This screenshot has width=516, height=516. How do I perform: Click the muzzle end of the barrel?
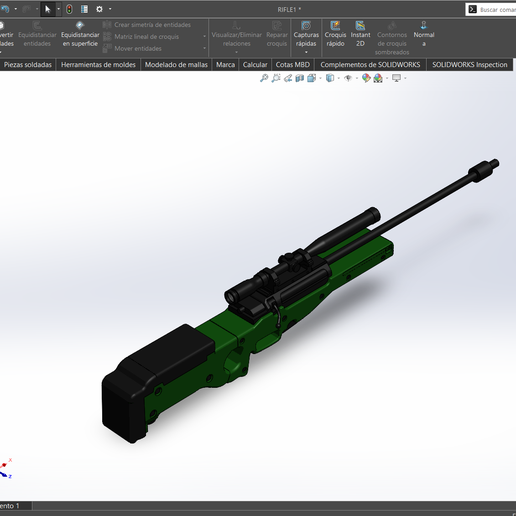coord(484,170)
